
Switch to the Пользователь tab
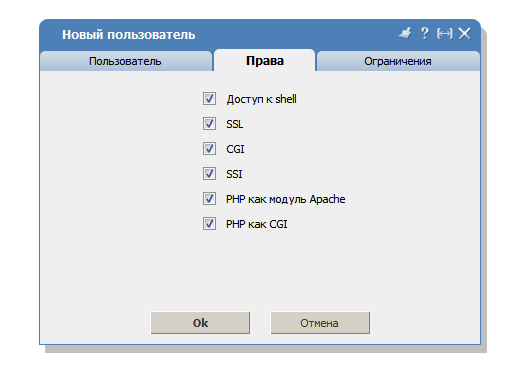pos(126,61)
